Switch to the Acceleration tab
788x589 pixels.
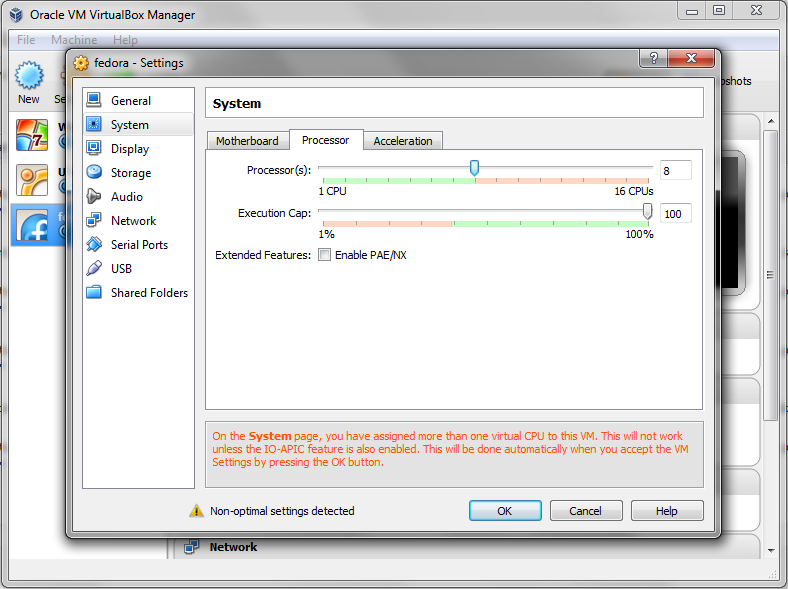click(x=403, y=141)
